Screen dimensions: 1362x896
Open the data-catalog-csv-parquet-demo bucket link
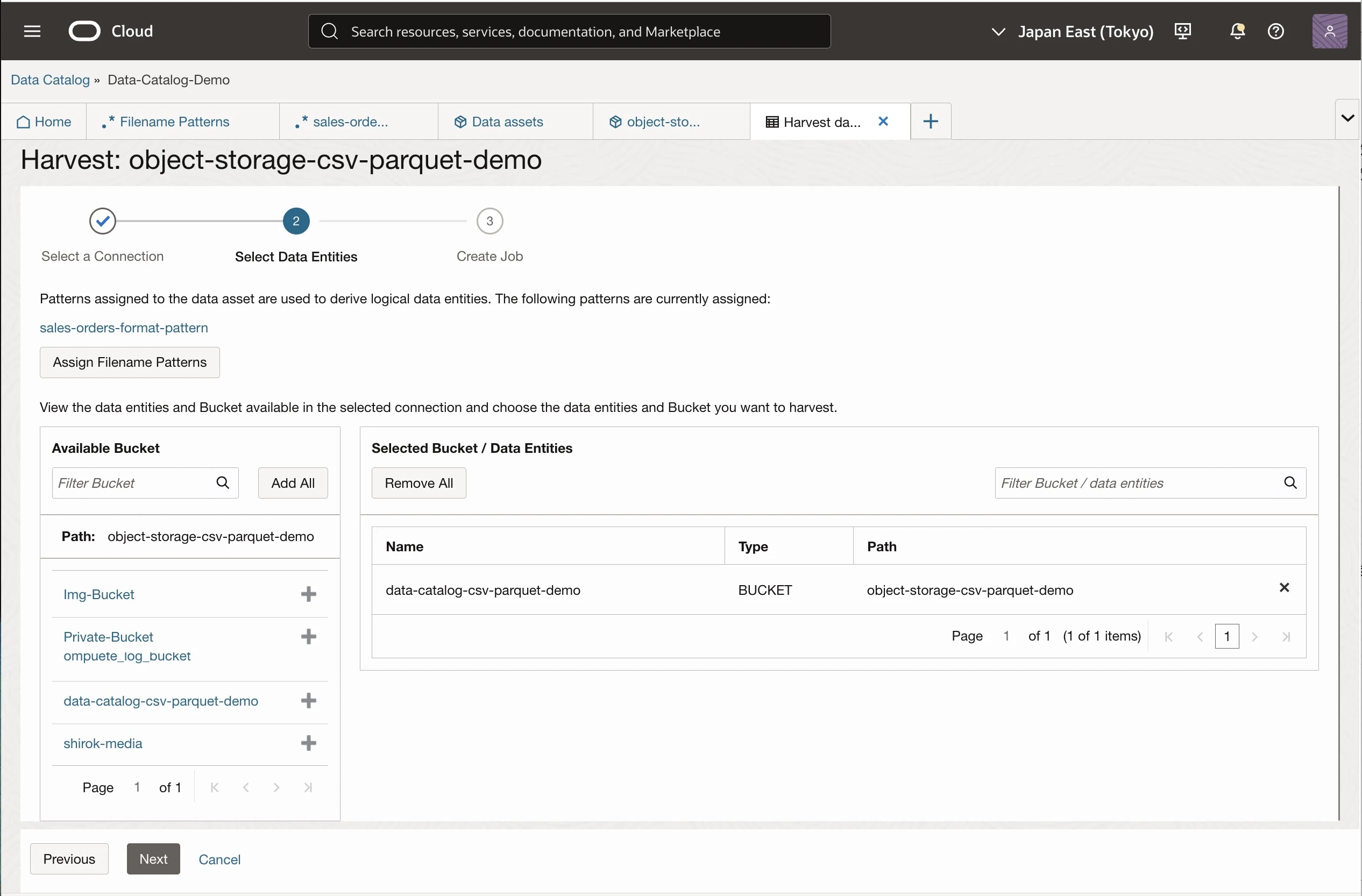(x=161, y=701)
